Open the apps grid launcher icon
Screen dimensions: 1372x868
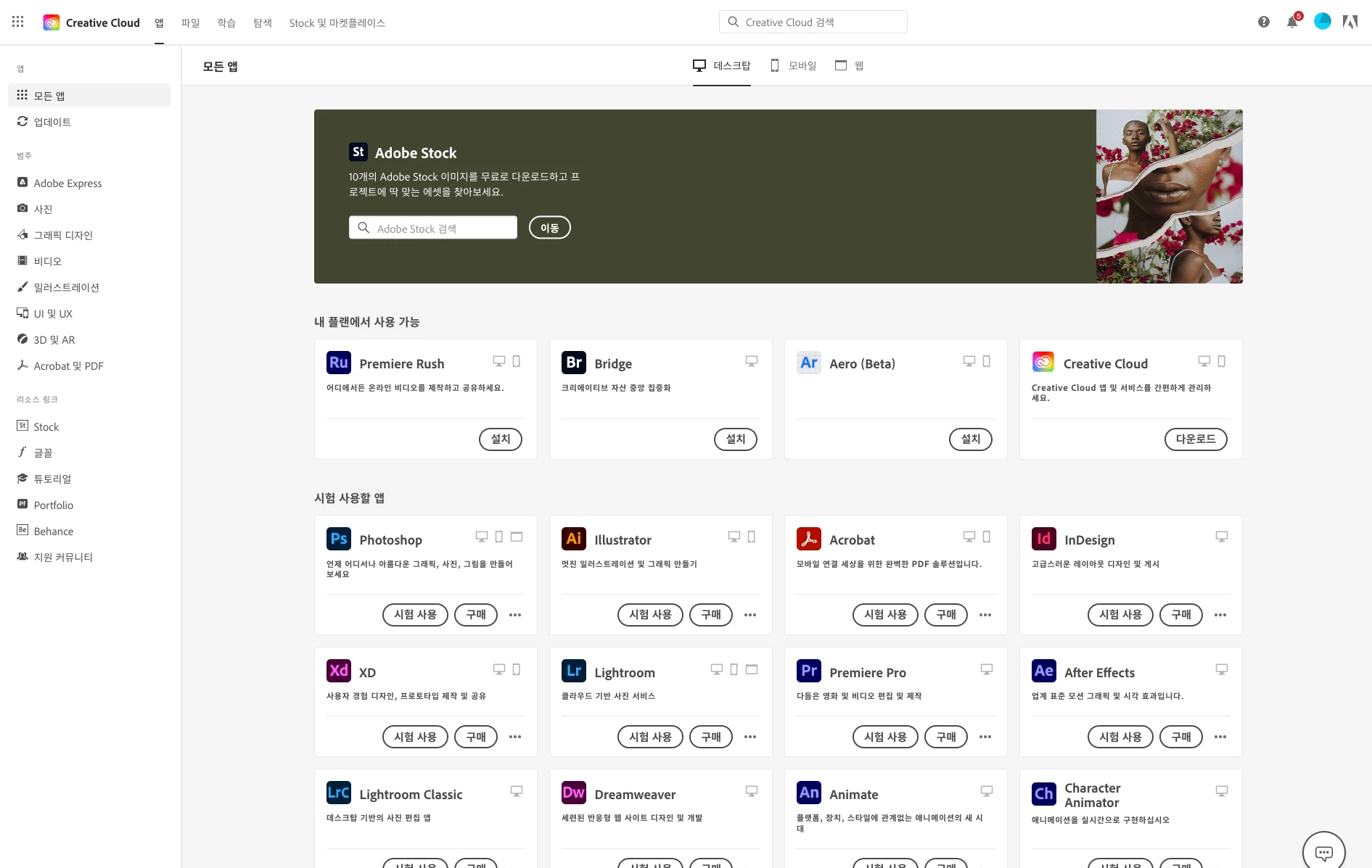18,22
